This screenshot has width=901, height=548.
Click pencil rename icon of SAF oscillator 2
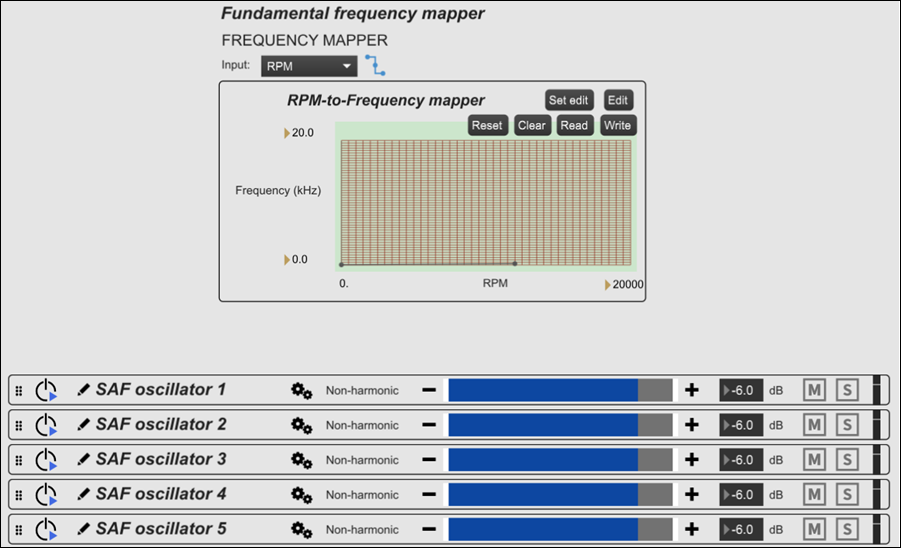click(x=83, y=425)
